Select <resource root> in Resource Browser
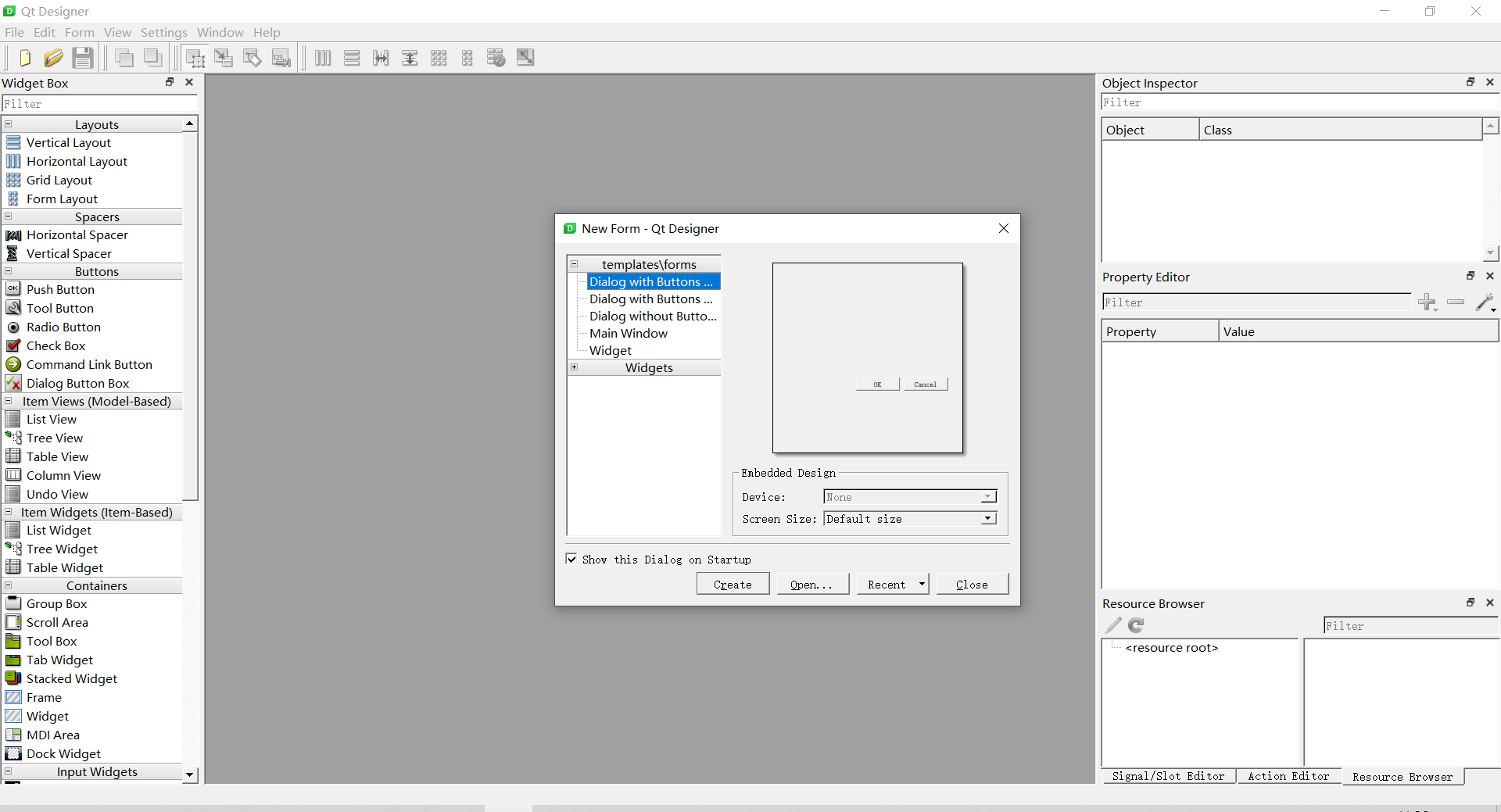Image resolution: width=1501 pixels, height=812 pixels. click(1171, 647)
